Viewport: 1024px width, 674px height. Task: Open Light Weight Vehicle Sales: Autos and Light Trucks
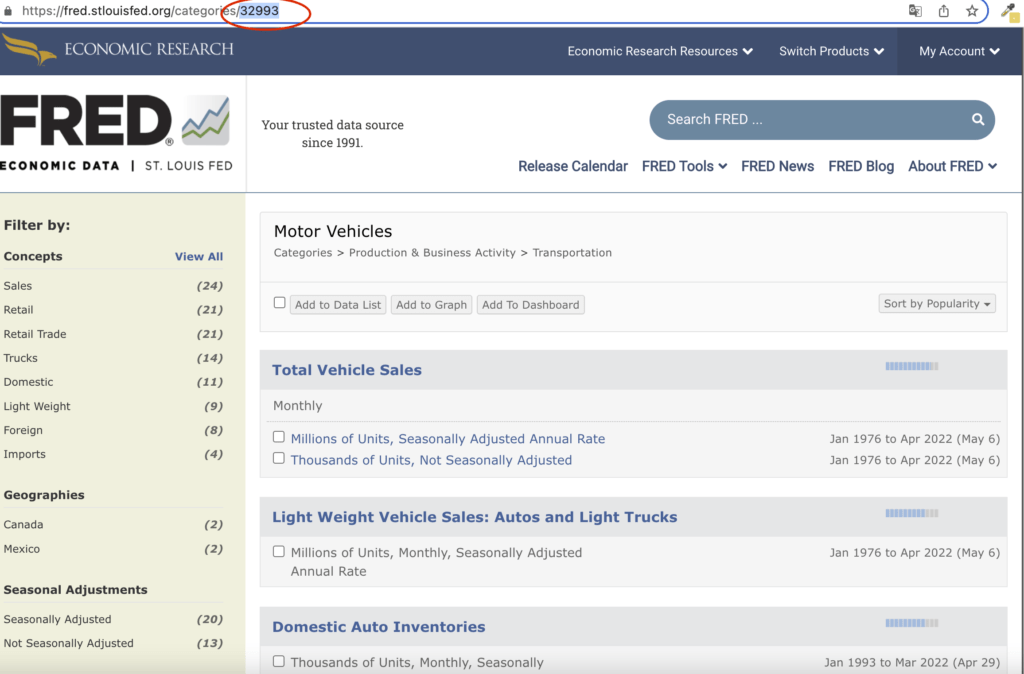coord(475,517)
